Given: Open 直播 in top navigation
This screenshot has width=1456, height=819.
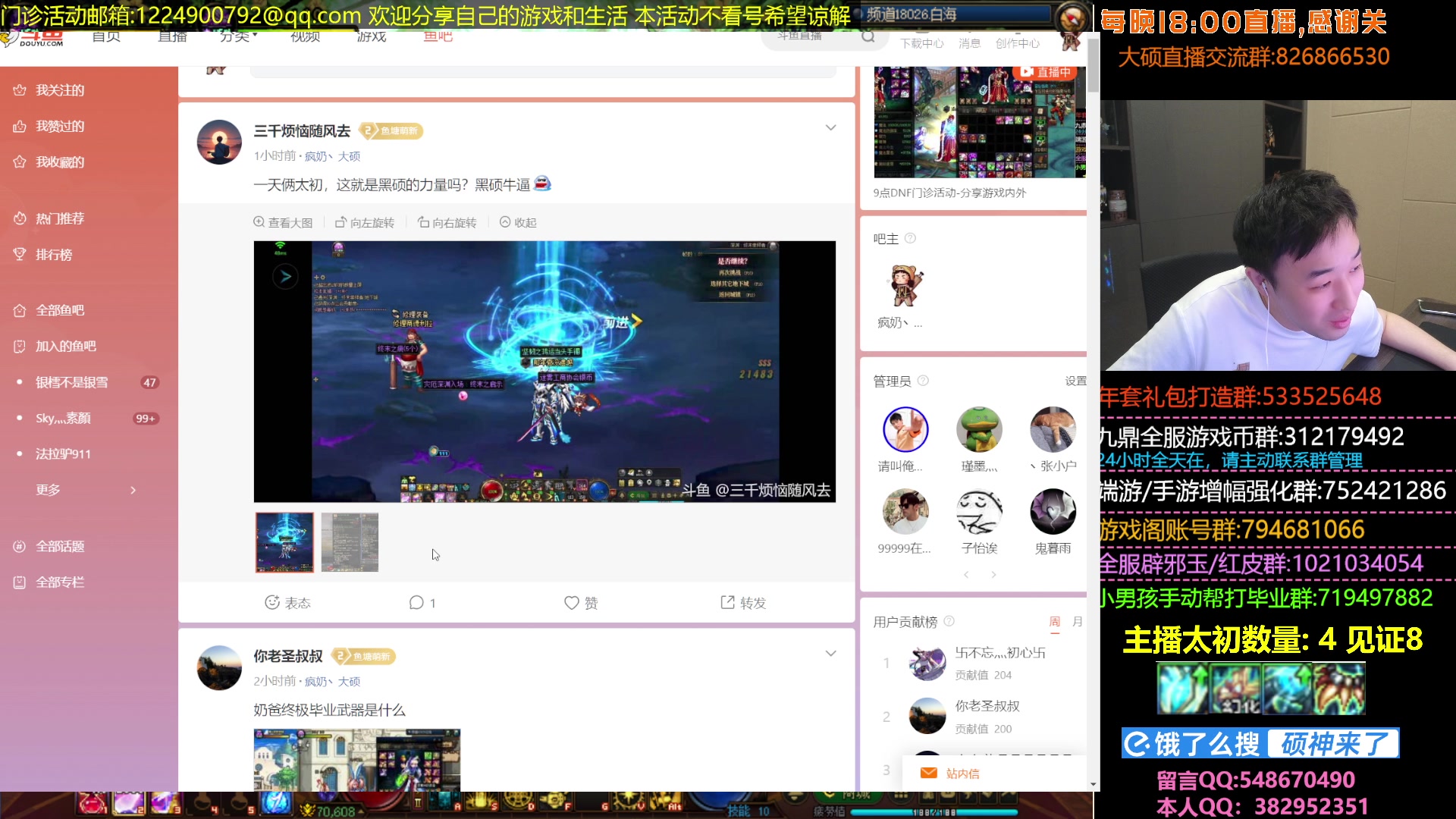Looking at the screenshot, I should [x=172, y=36].
